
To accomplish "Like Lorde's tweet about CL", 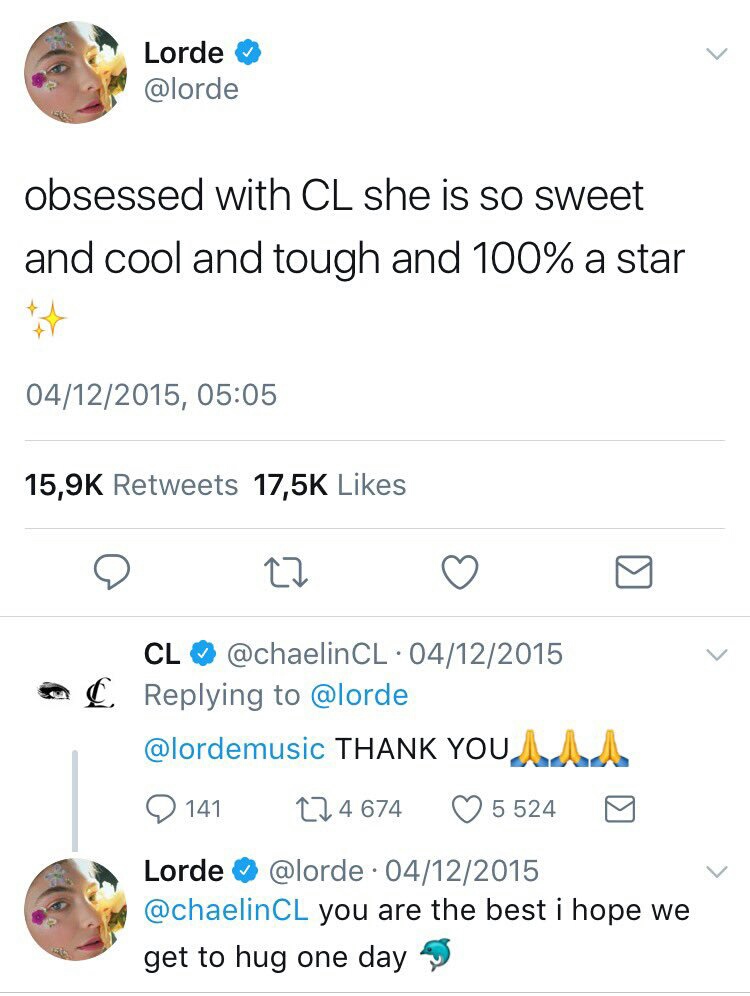I will [x=460, y=572].
